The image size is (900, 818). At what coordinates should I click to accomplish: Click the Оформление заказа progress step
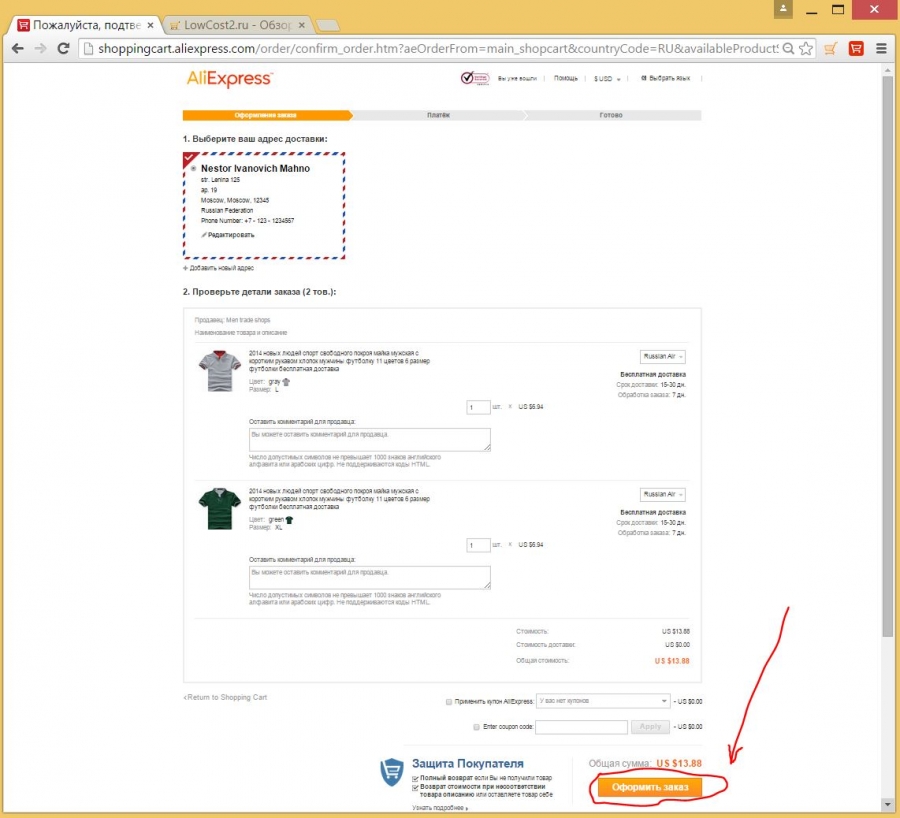coord(267,115)
